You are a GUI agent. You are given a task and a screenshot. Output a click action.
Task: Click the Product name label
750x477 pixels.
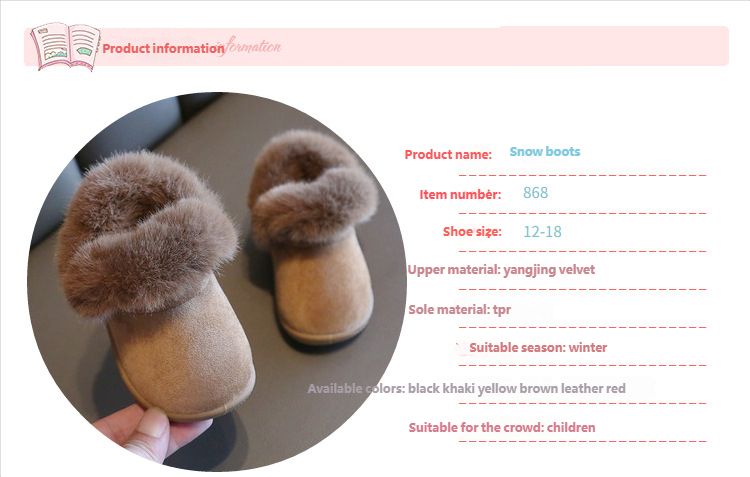point(448,155)
